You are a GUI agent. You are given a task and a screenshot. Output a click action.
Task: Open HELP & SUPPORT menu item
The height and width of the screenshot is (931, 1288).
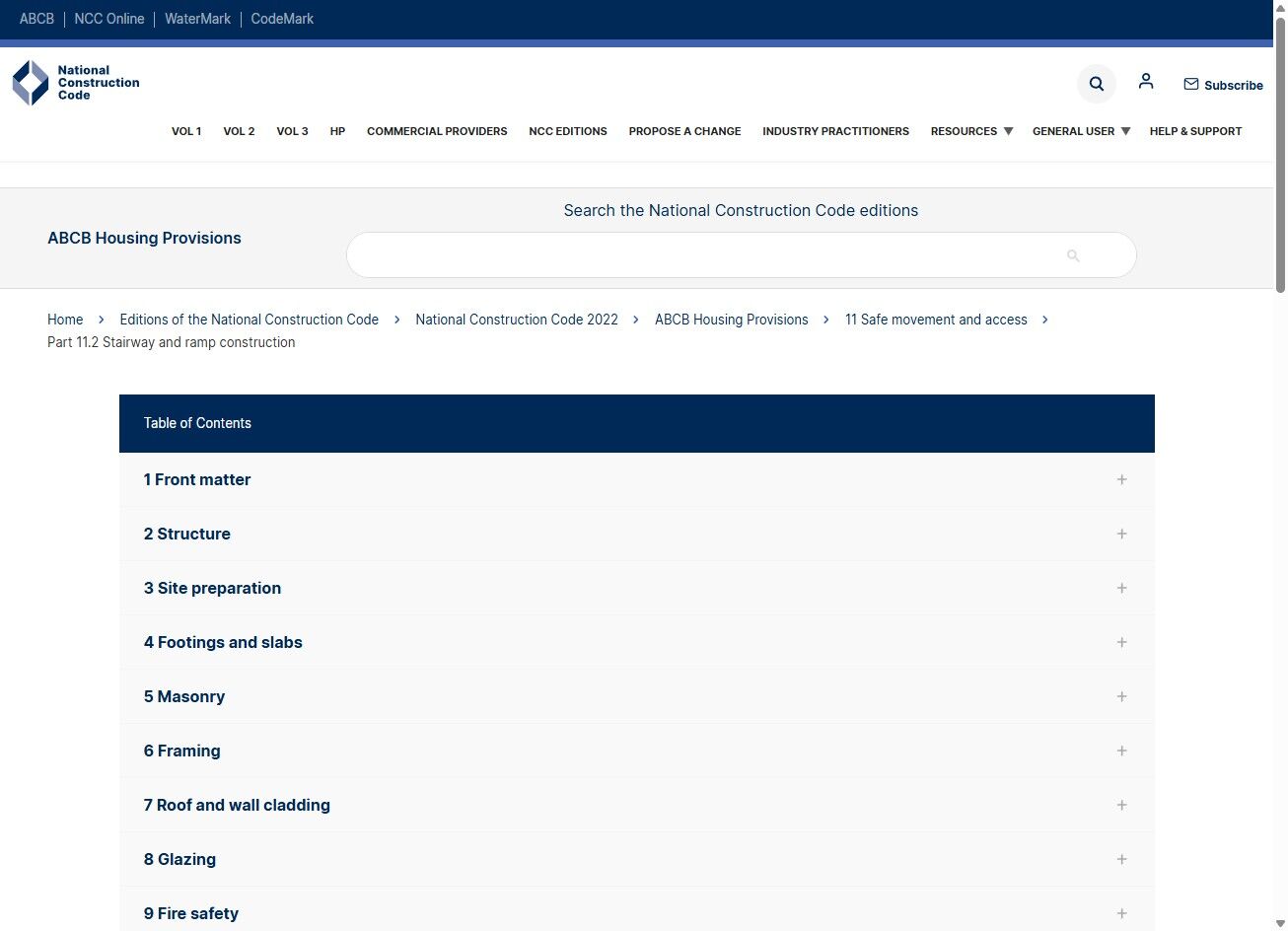pyautogui.click(x=1195, y=131)
